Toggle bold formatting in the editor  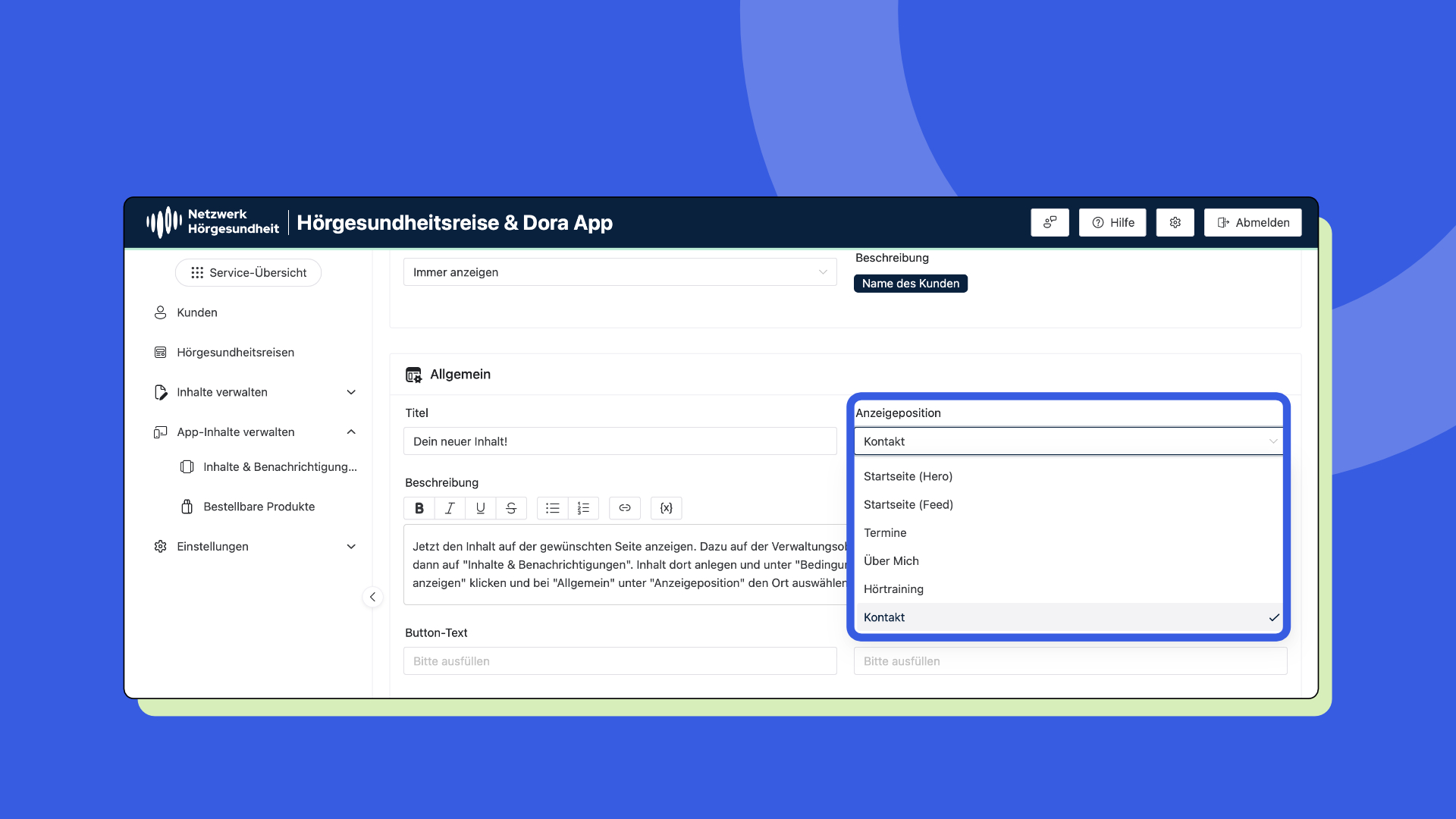pyautogui.click(x=419, y=508)
